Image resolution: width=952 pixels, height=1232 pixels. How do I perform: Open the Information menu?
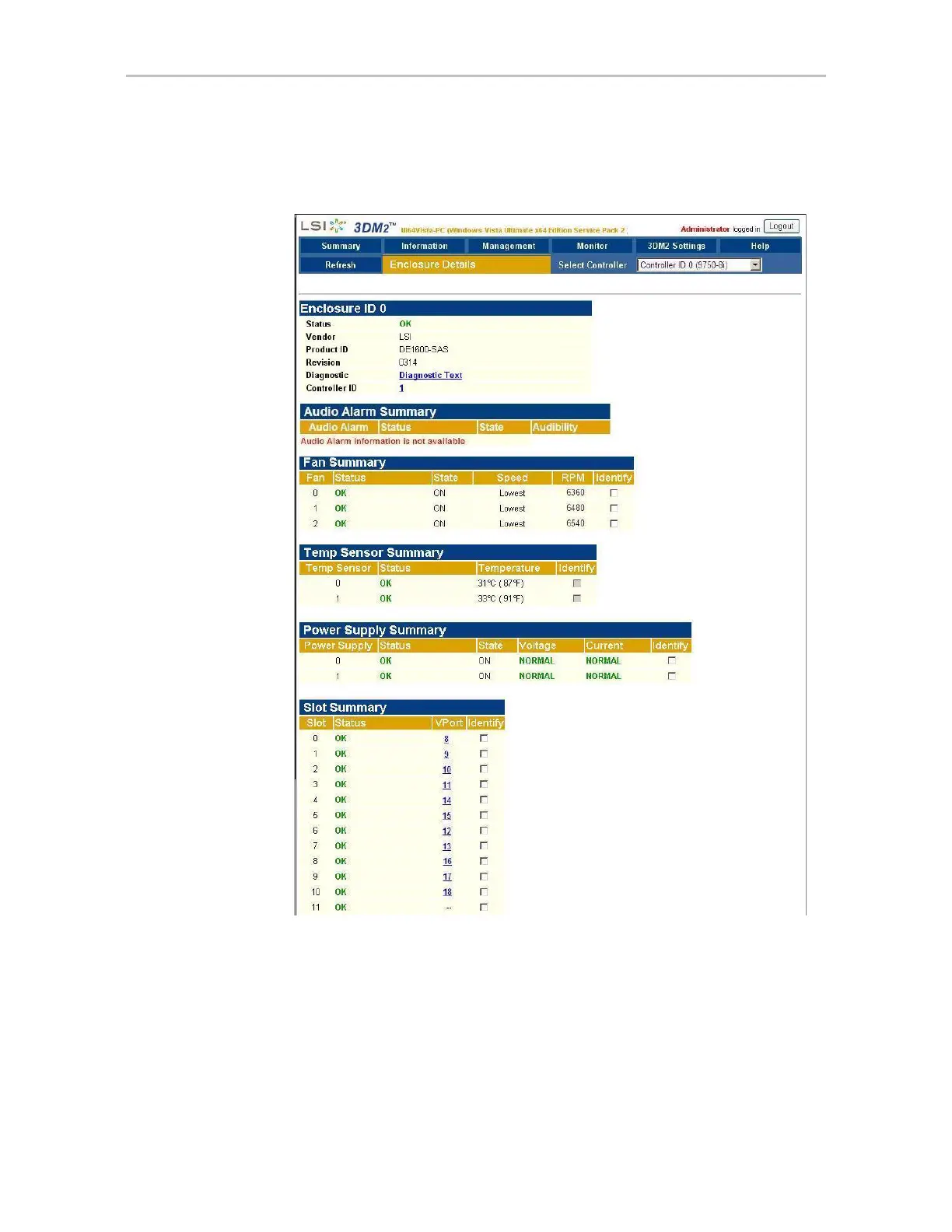pyautogui.click(x=424, y=246)
